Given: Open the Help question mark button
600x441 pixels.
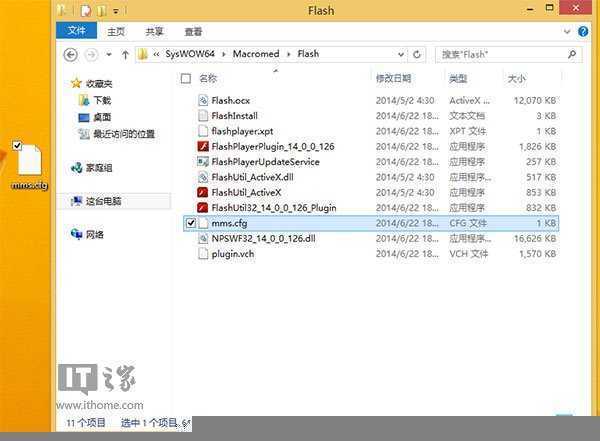Looking at the screenshot, I should pos(583,31).
